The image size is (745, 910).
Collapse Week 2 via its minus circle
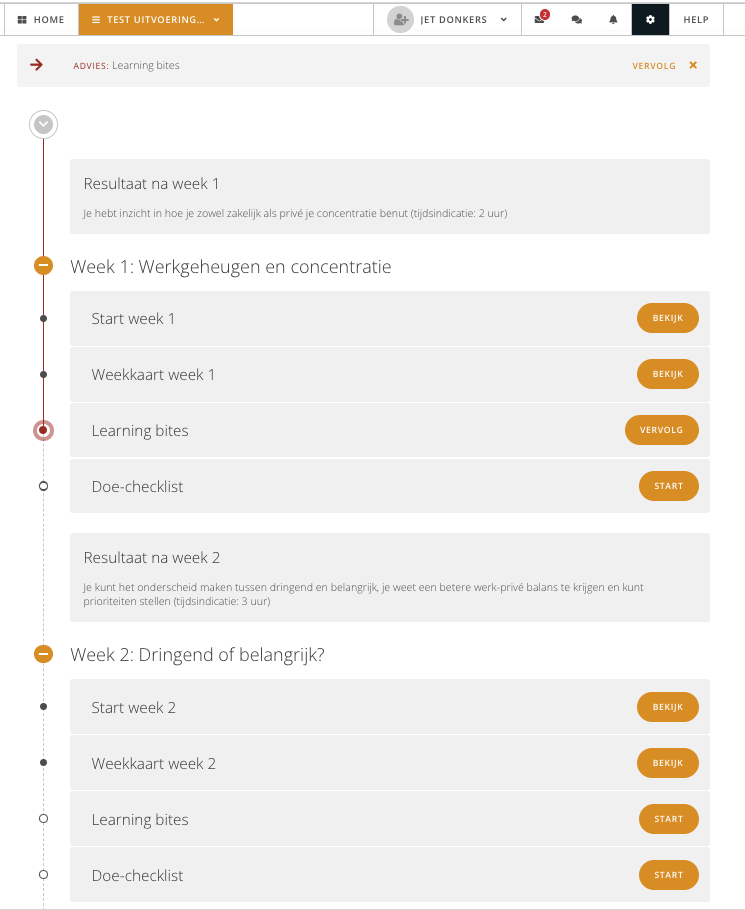click(x=43, y=654)
